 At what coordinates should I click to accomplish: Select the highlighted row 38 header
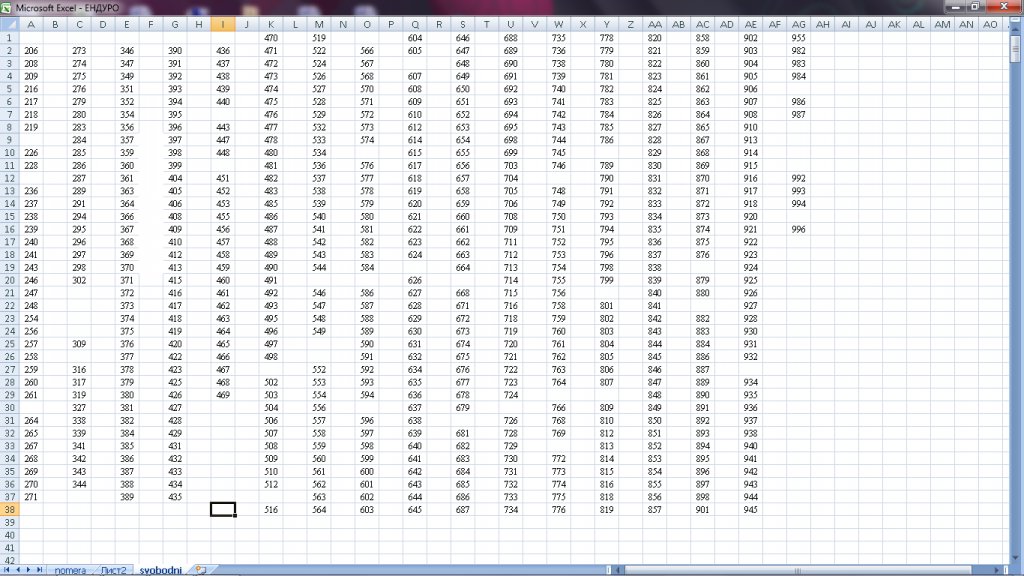coord(9,509)
